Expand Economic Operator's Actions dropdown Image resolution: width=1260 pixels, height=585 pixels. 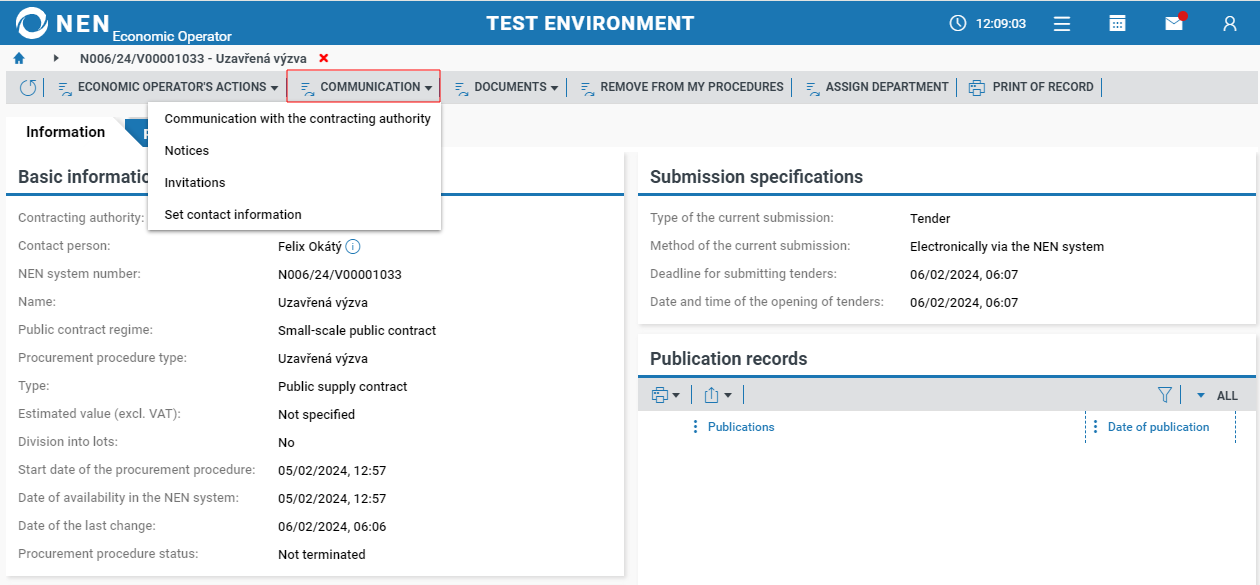pyautogui.click(x=168, y=87)
